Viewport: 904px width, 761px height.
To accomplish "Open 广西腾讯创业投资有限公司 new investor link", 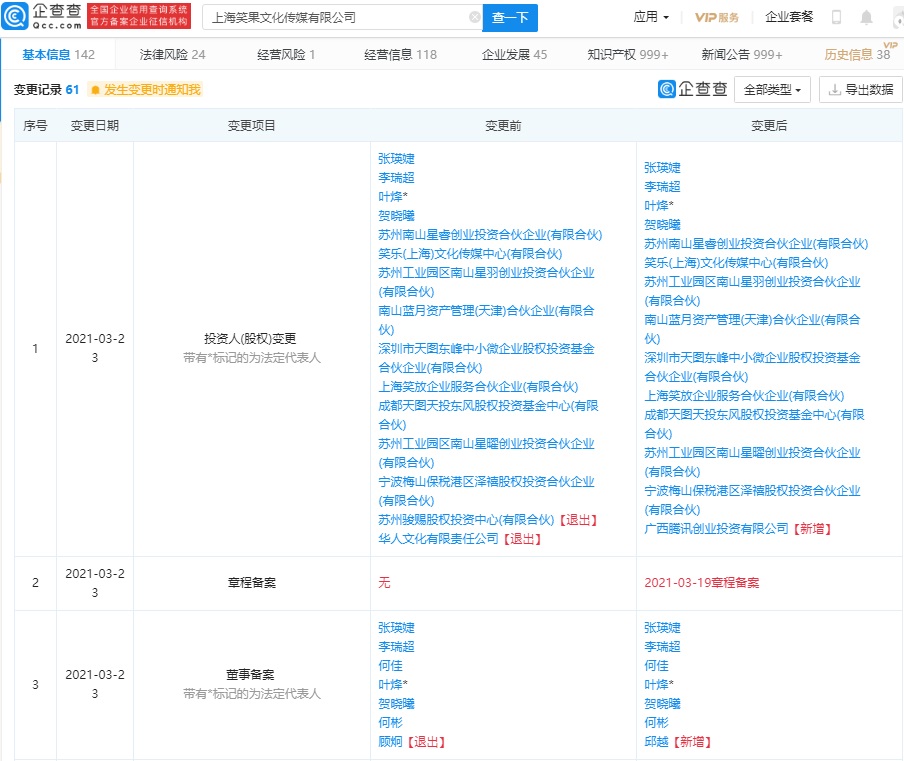I will coord(716,529).
